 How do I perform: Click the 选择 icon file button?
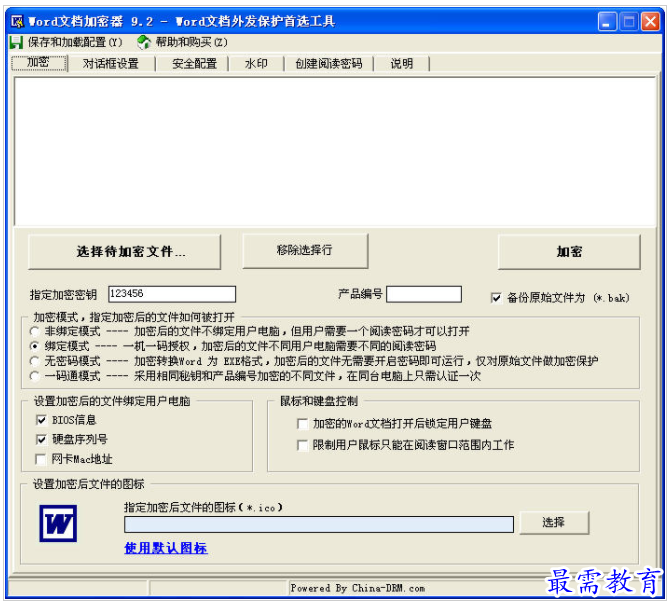554,523
